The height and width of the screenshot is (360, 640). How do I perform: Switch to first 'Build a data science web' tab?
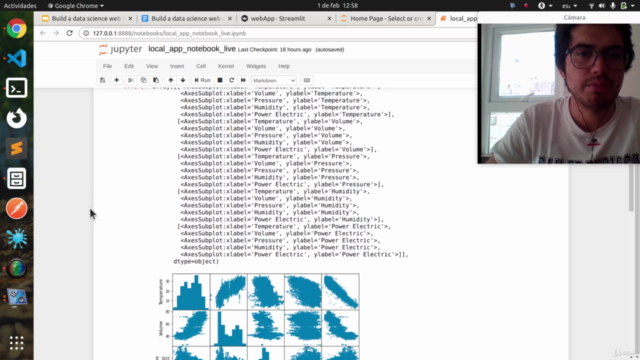point(86,18)
